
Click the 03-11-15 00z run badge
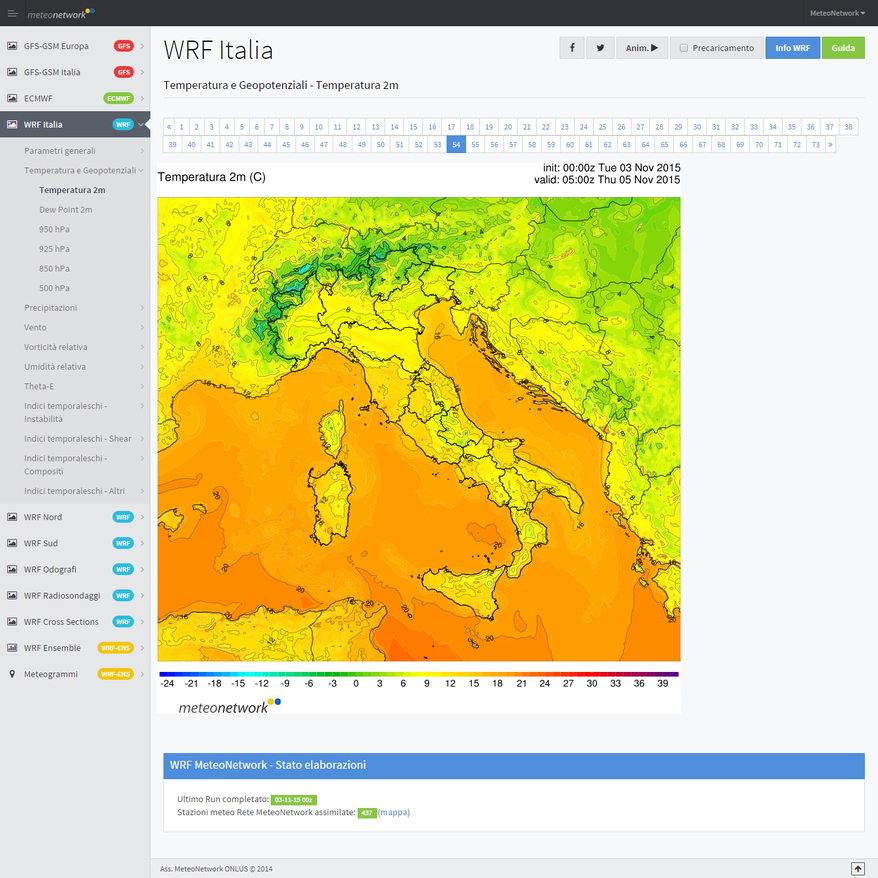coord(293,800)
